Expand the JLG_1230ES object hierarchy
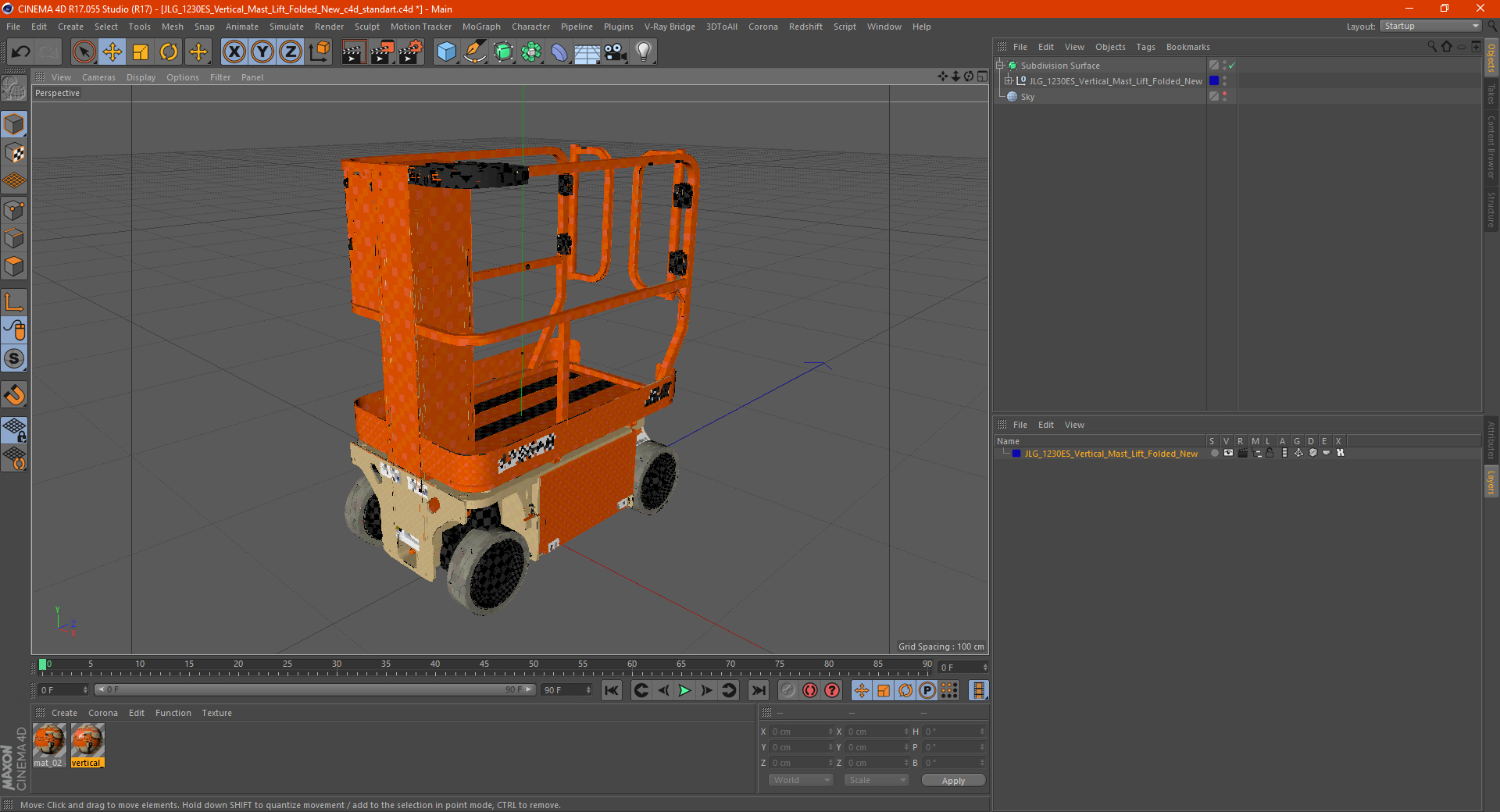This screenshot has height=812, width=1500. [1008, 81]
